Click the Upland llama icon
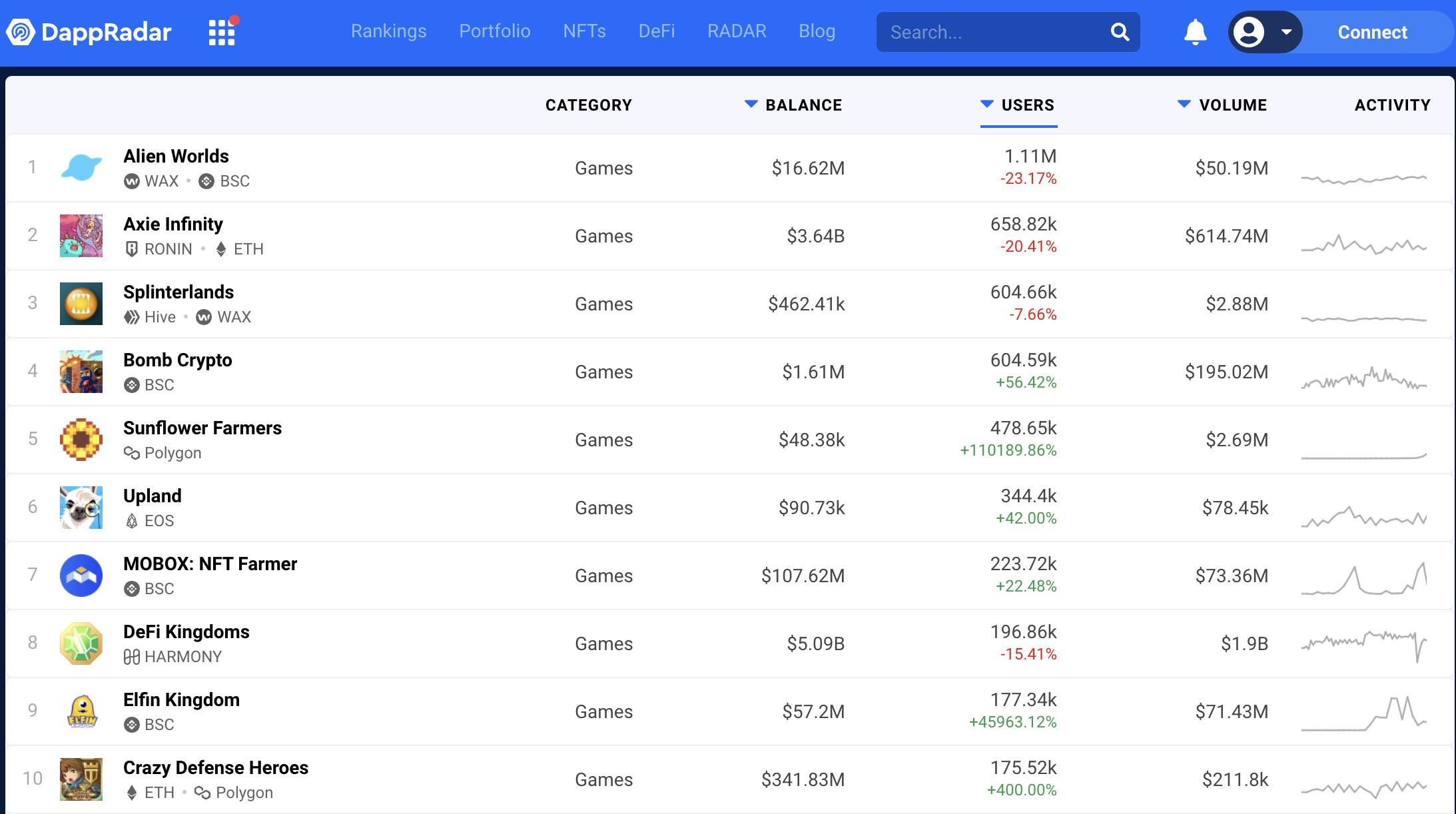The width and height of the screenshot is (1456, 814). click(81, 508)
